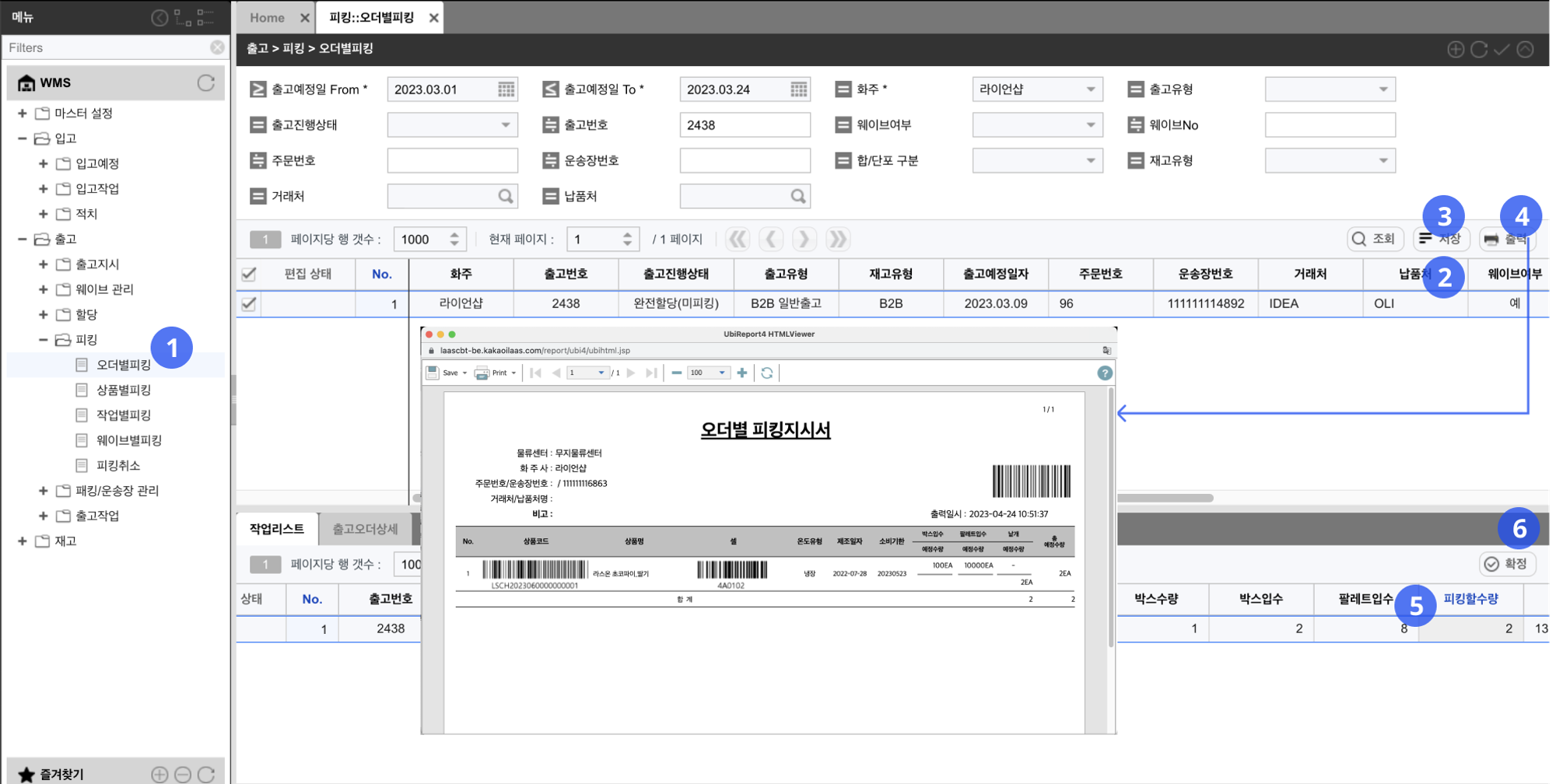
Task: Click the calendar icon for 출고예정일 To
Action: tap(798, 89)
